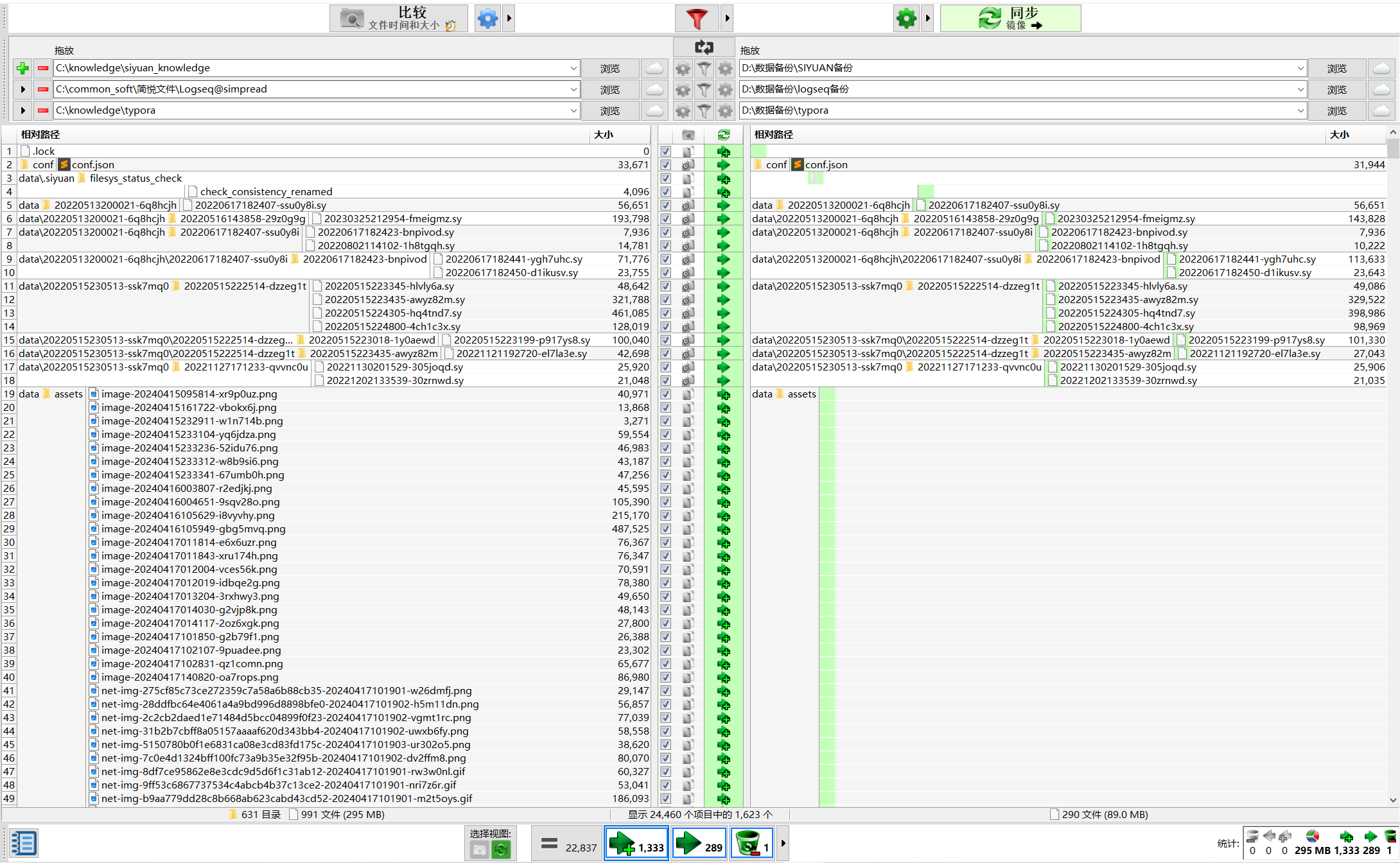1400x863 pixels.
Task: Open dropdown for C:\knowledge\siyuan_knowledge path
Action: [x=573, y=68]
